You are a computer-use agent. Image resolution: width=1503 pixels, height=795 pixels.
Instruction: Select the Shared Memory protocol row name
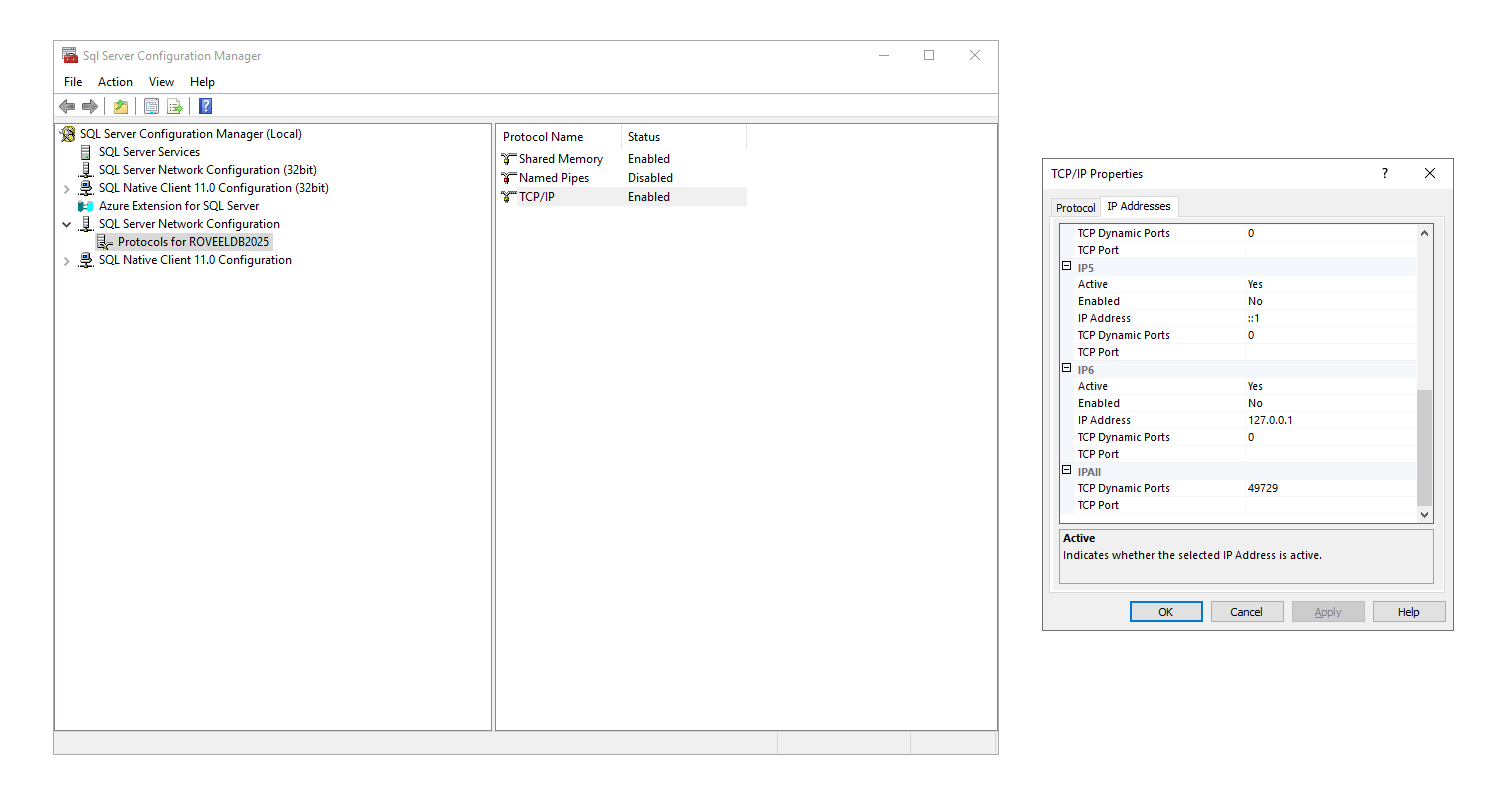(x=561, y=159)
